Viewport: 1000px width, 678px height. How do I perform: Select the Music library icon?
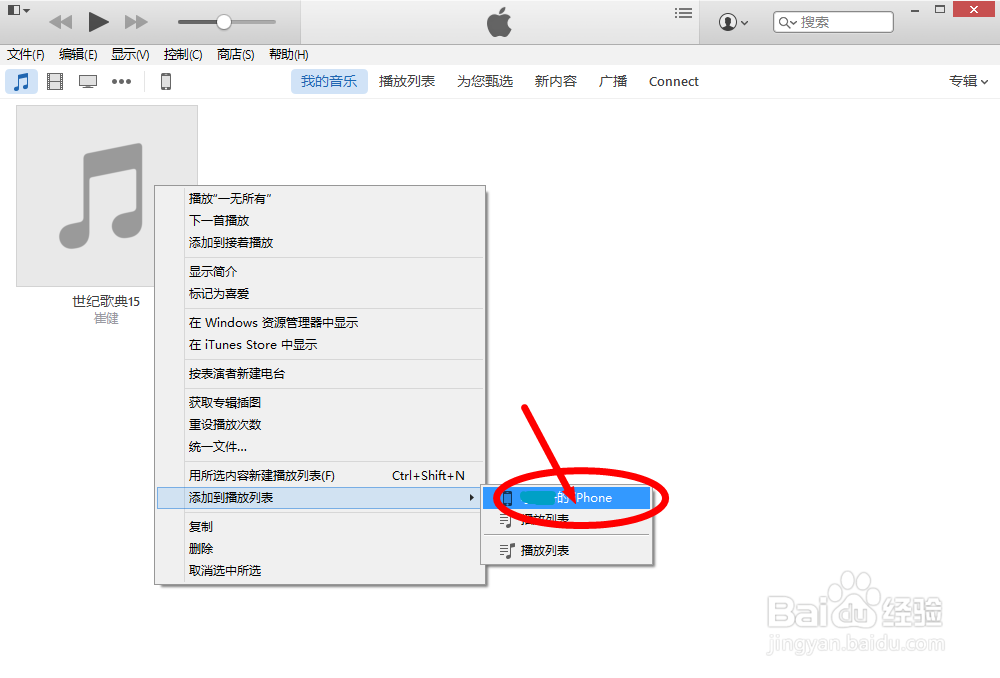tap(20, 81)
